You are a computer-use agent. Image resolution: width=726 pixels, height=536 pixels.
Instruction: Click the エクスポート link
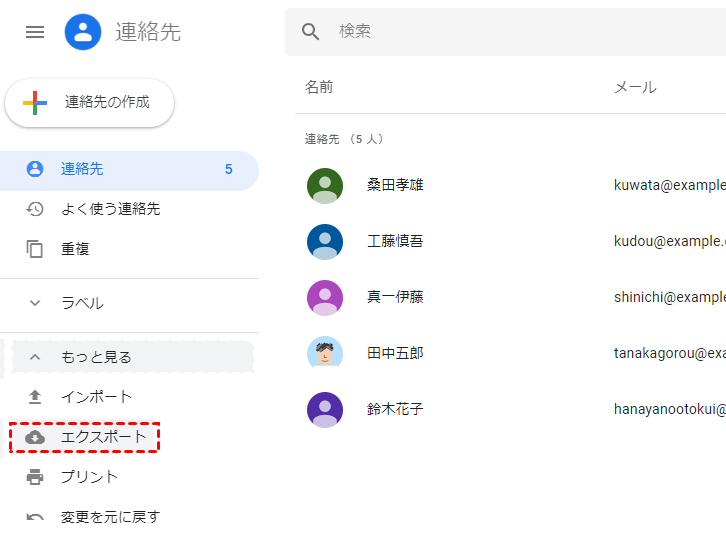click(x=104, y=437)
